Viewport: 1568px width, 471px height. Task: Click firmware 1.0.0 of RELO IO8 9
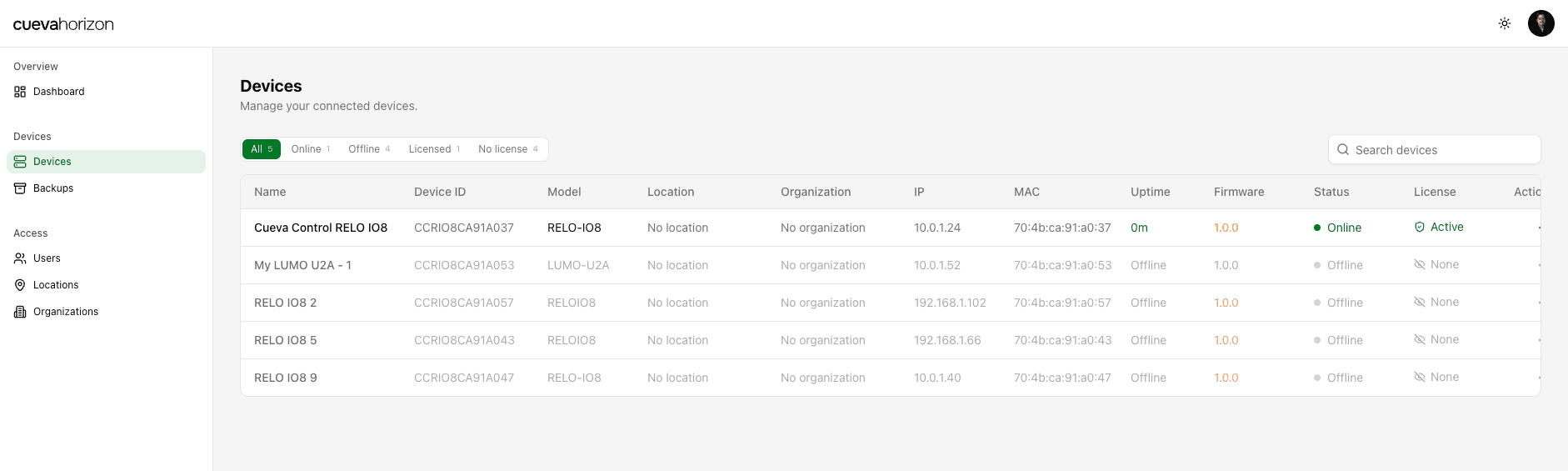(1226, 378)
